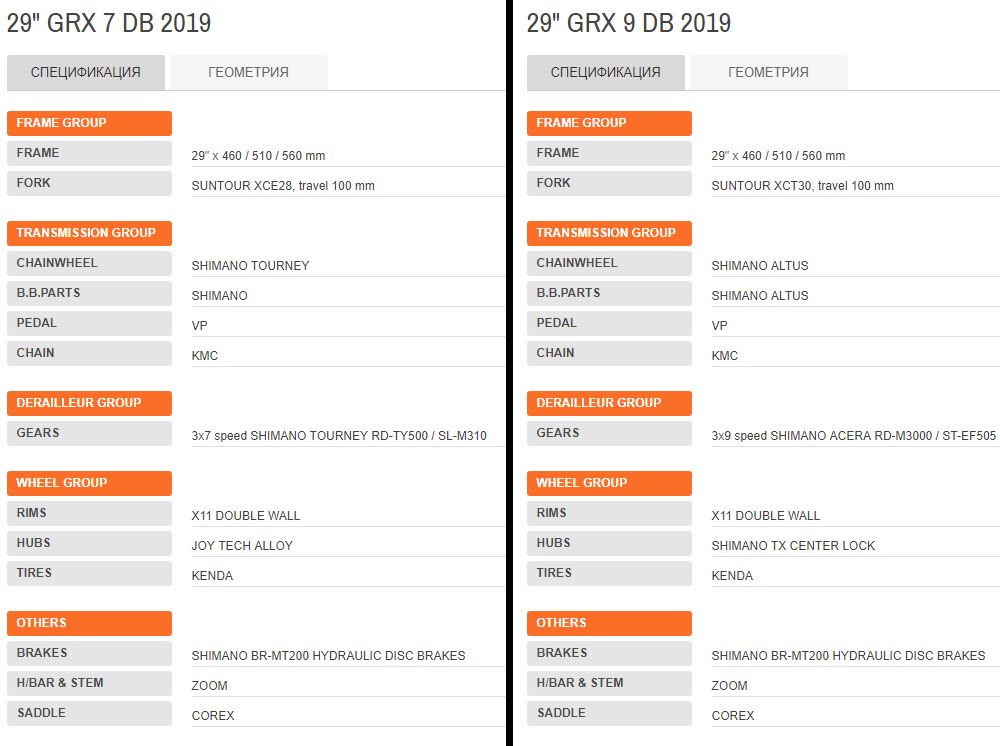Select 3x7 speed SHIMANO TOURNEY gears text
This screenshot has width=1000, height=746.
click(x=339, y=435)
